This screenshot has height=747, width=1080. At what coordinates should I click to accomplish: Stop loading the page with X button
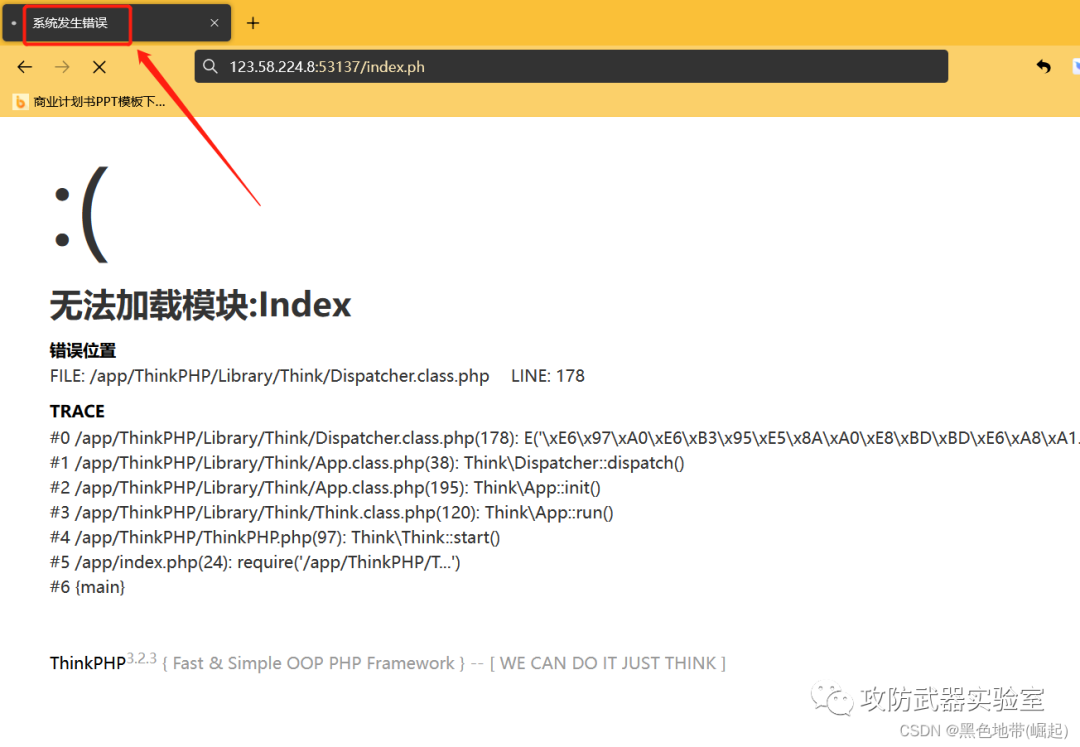pos(99,67)
